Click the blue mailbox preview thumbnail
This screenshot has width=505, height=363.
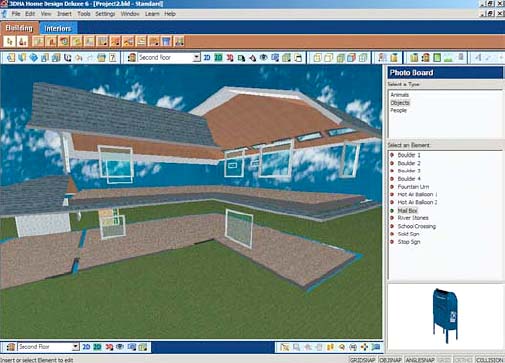click(x=445, y=315)
